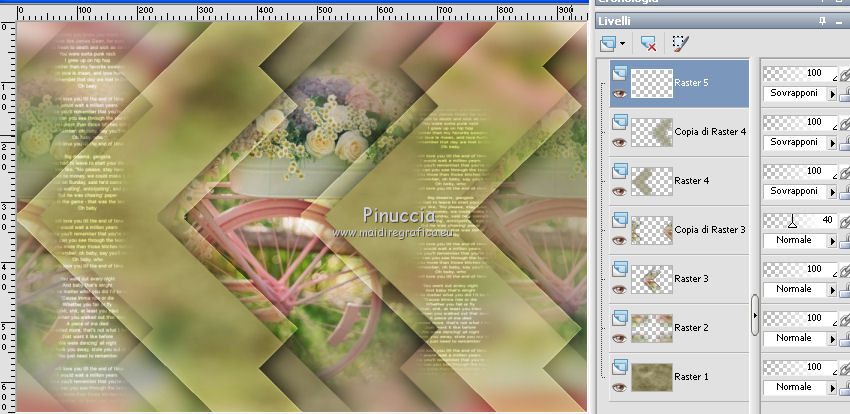Expand the layers panel splitter arrow
Viewport: 850px width, 414px height.
[x=755, y=315]
